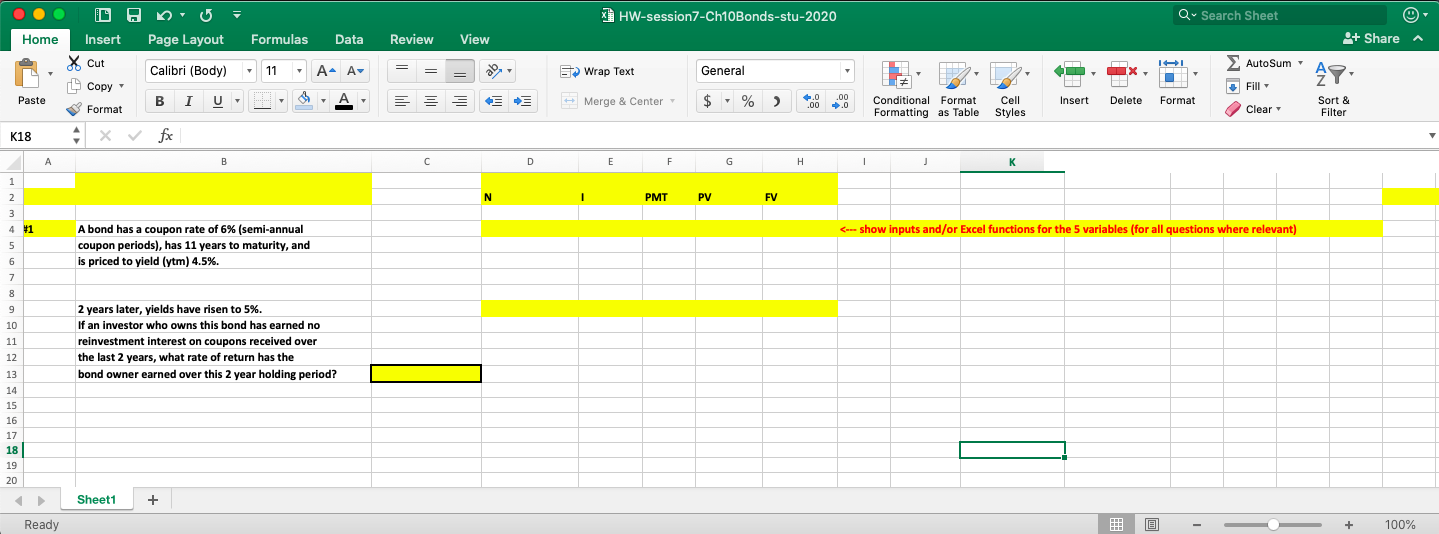This screenshot has width=1439, height=534.
Task: Apply font color red A
Action: pos(343,101)
